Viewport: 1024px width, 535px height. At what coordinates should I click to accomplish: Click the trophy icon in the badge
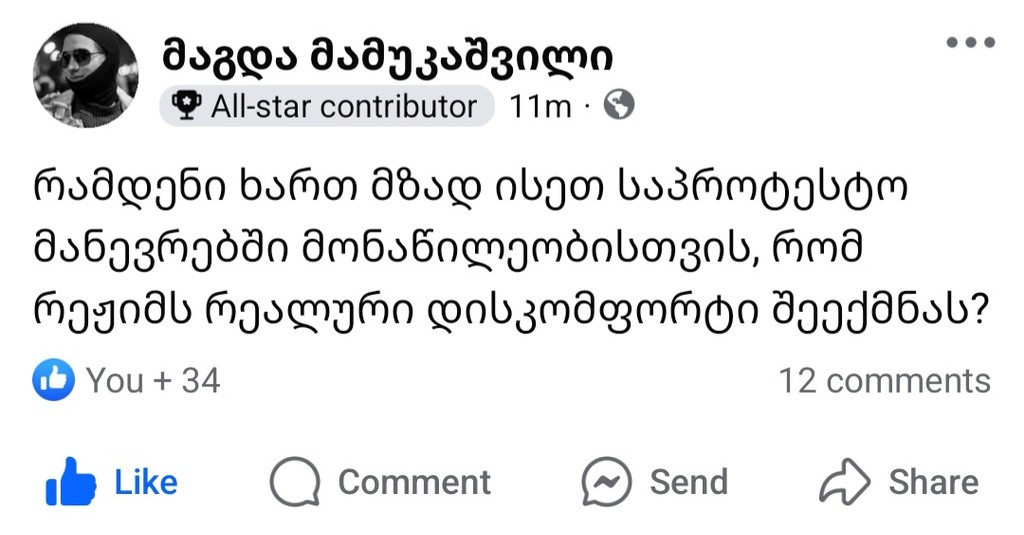186,105
